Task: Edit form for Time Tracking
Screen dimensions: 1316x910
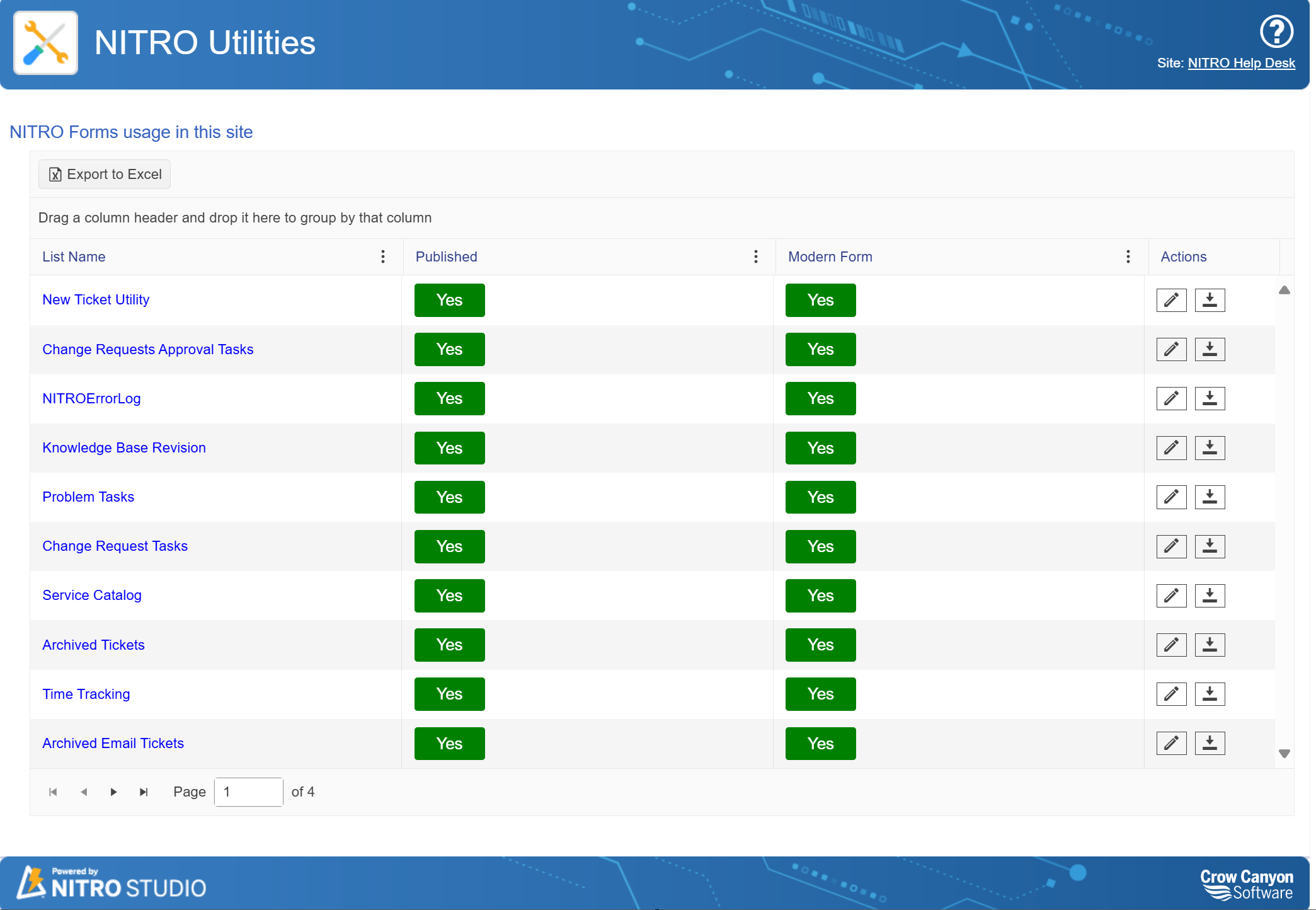Action: (x=1171, y=694)
